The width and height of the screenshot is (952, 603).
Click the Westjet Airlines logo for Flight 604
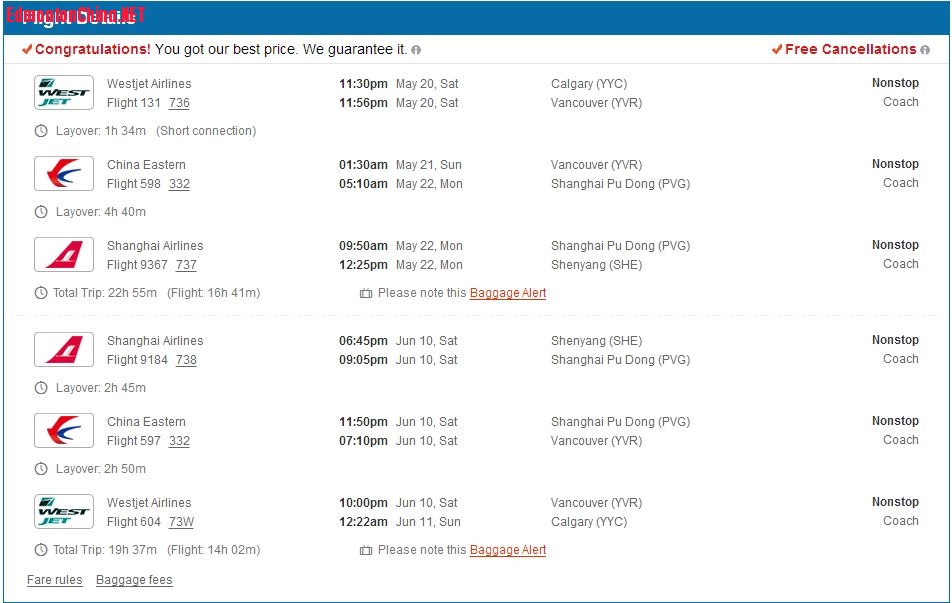[x=64, y=512]
